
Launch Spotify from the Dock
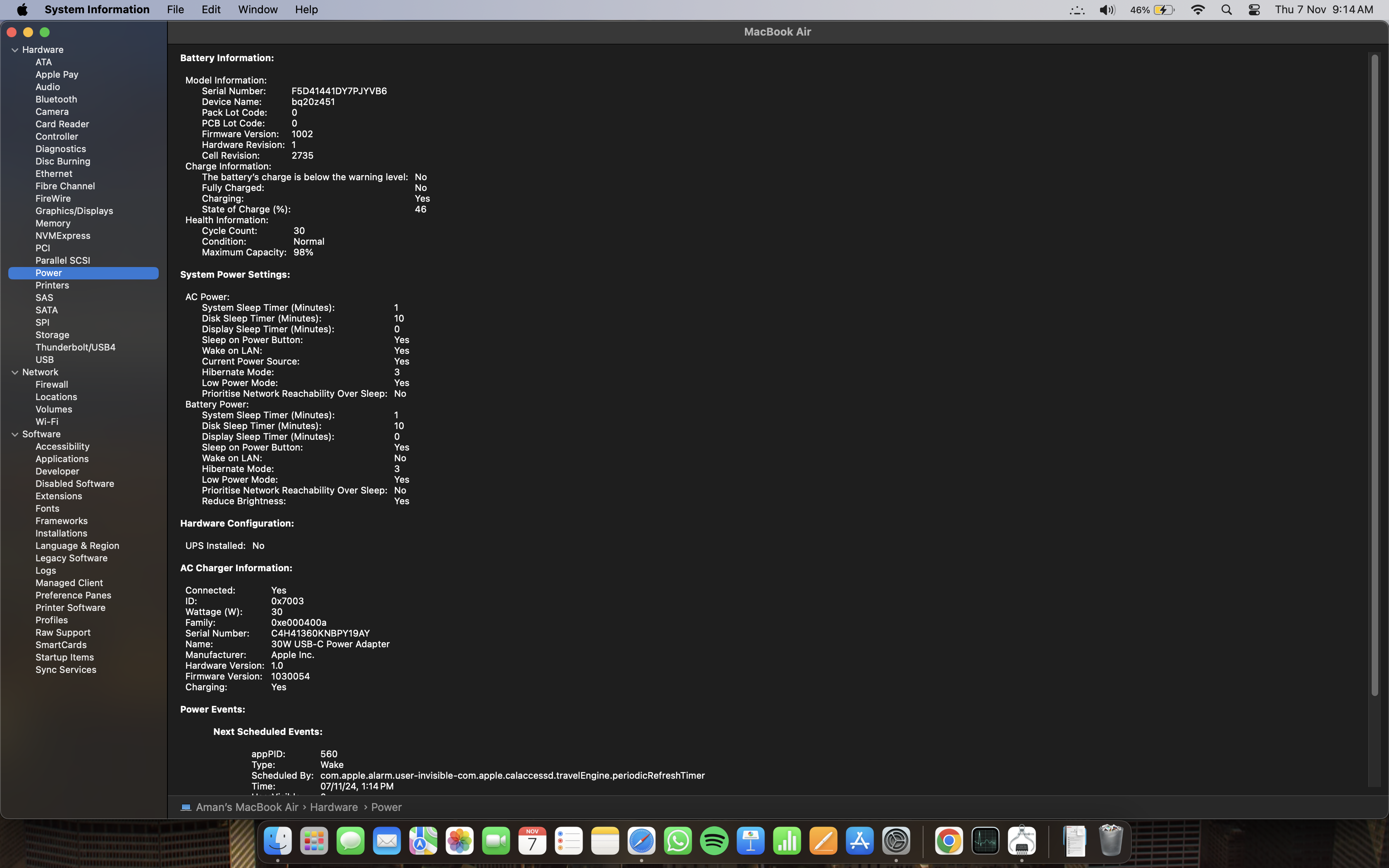tap(714, 842)
